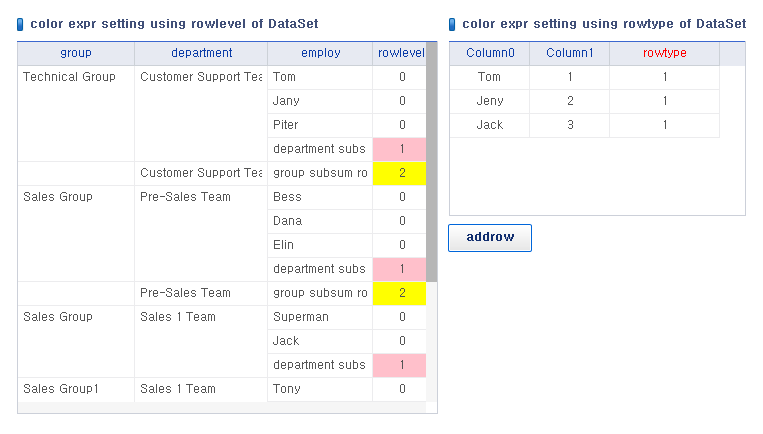Click the addrow button
The width and height of the screenshot is (763, 434).
click(x=490, y=238)
